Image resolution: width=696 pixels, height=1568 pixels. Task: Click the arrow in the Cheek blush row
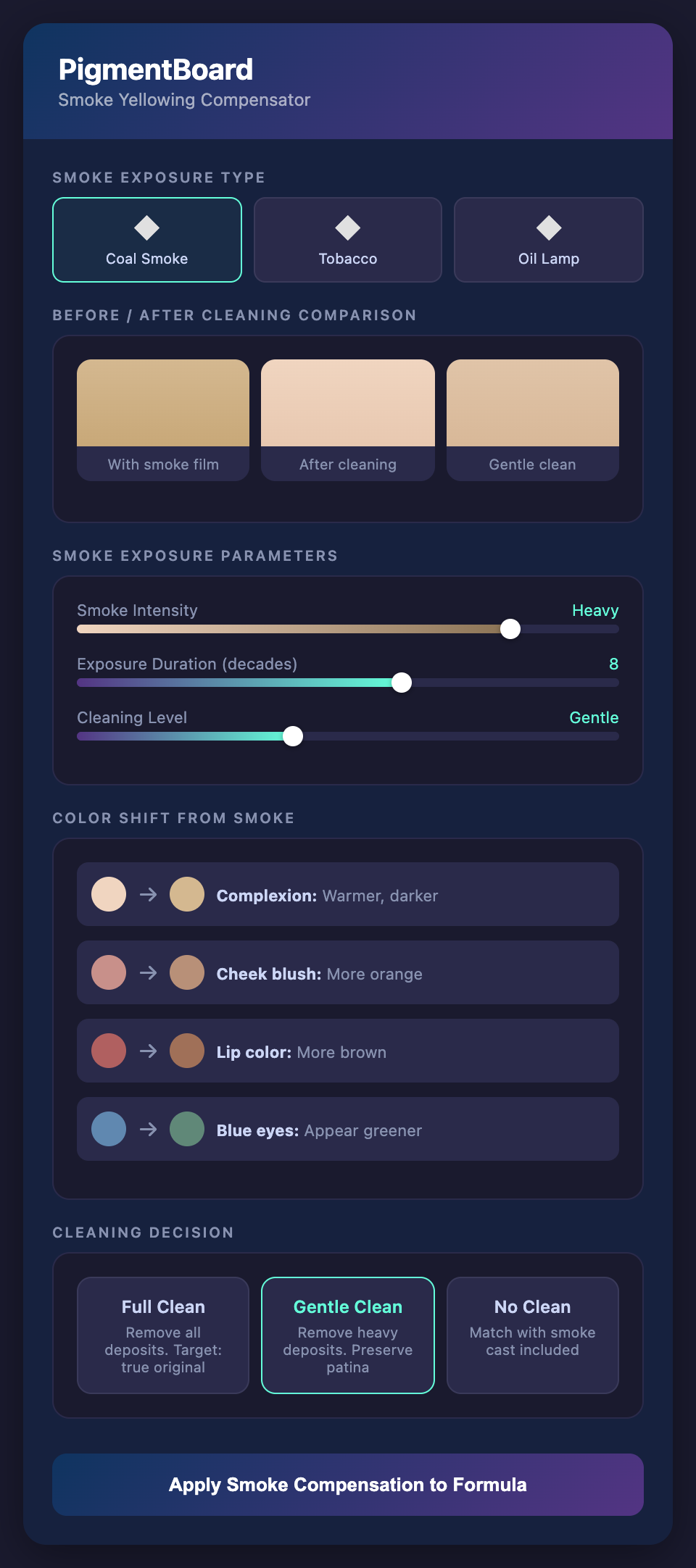point(148,973)
